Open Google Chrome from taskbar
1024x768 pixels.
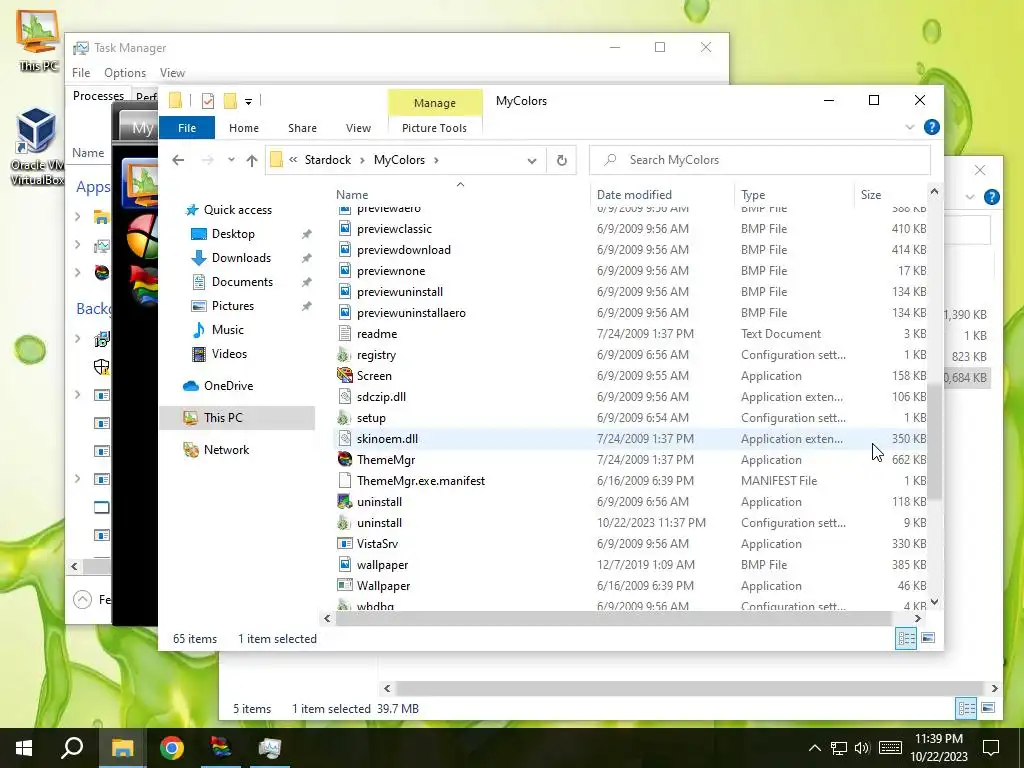click(x=172, y=748)
